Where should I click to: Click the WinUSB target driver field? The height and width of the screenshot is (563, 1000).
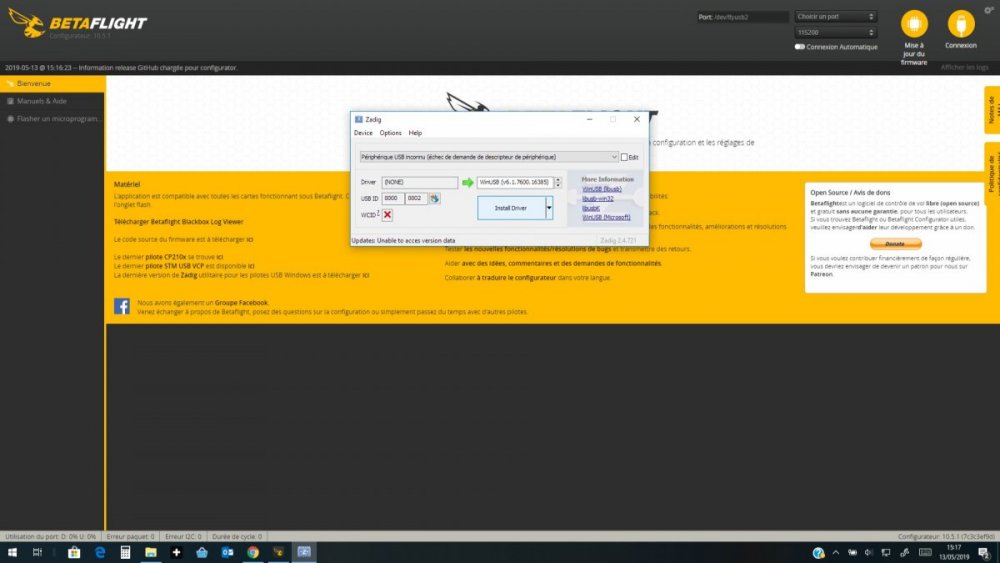coord(515,182)
